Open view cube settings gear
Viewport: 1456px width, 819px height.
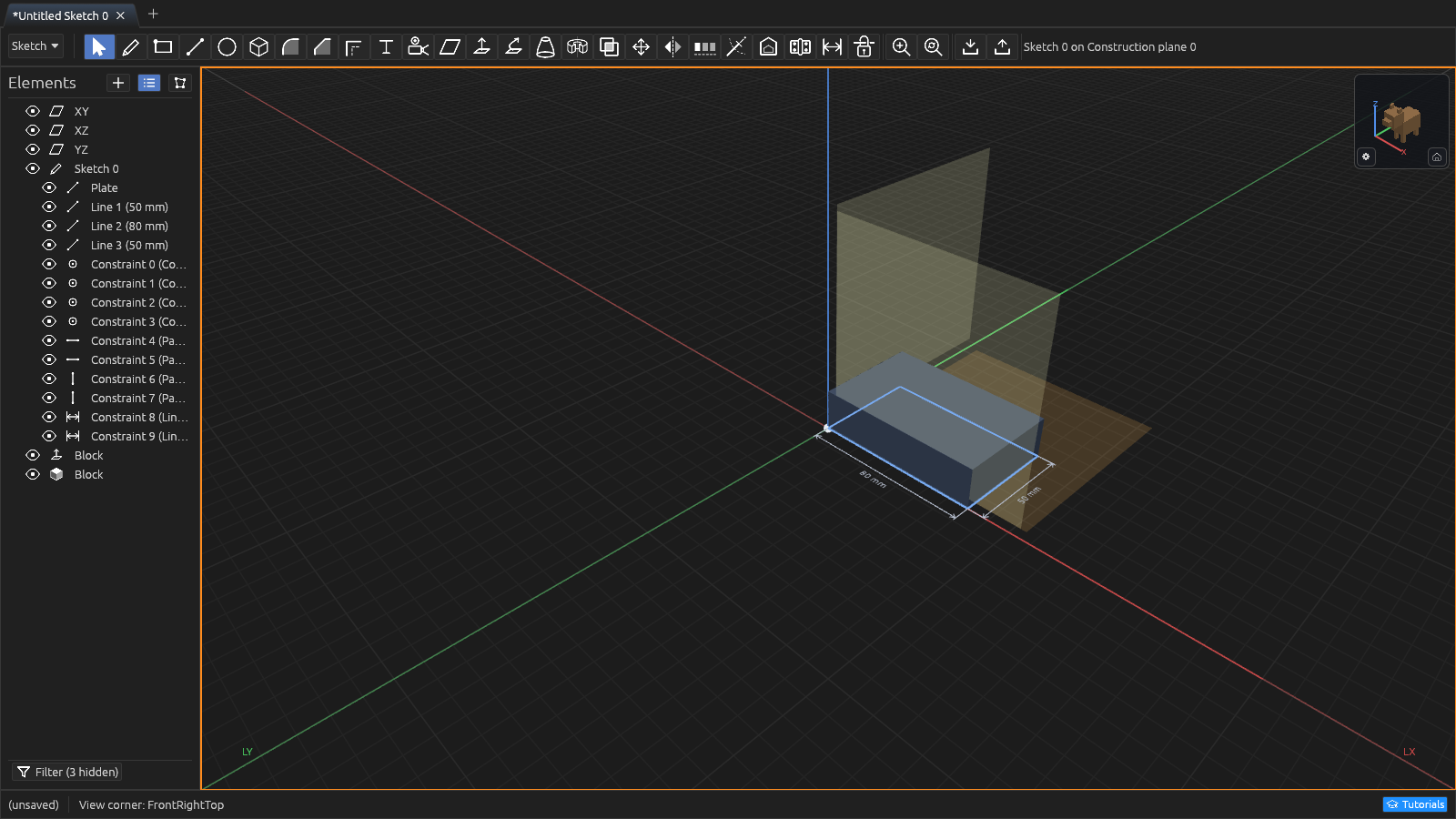1366,157
